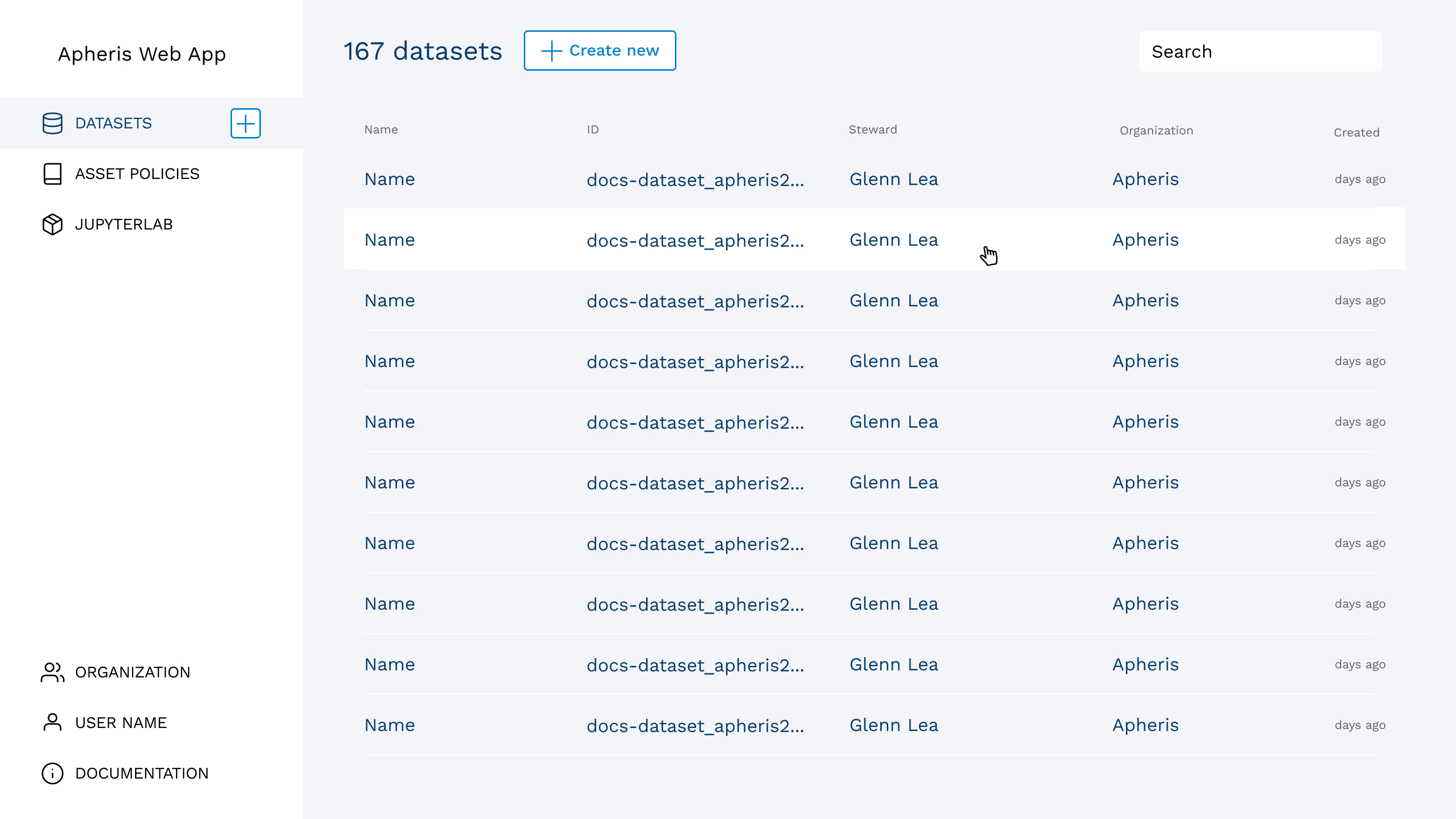This screenshot has width=1456, height=819.
Task: Open Documentation via the info icon
Action: (x=52, y=773)
